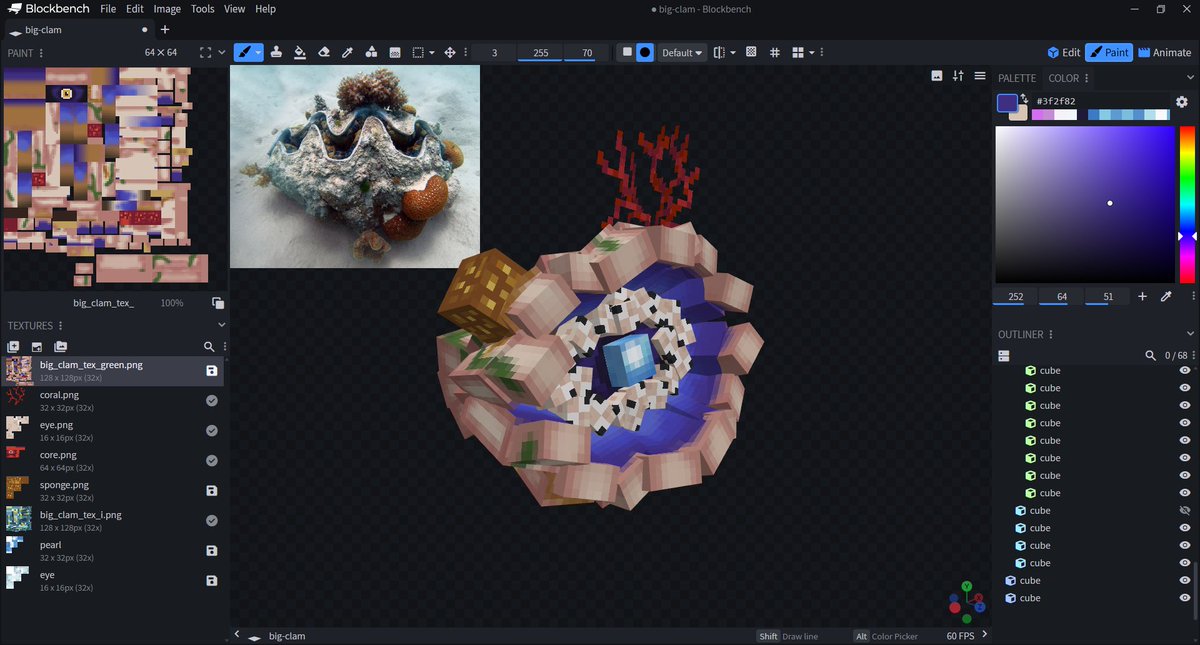This screenshot has height=645, width=1200.
Task: Select the Copy Brush stamp tool
Action: coord(275,52)
